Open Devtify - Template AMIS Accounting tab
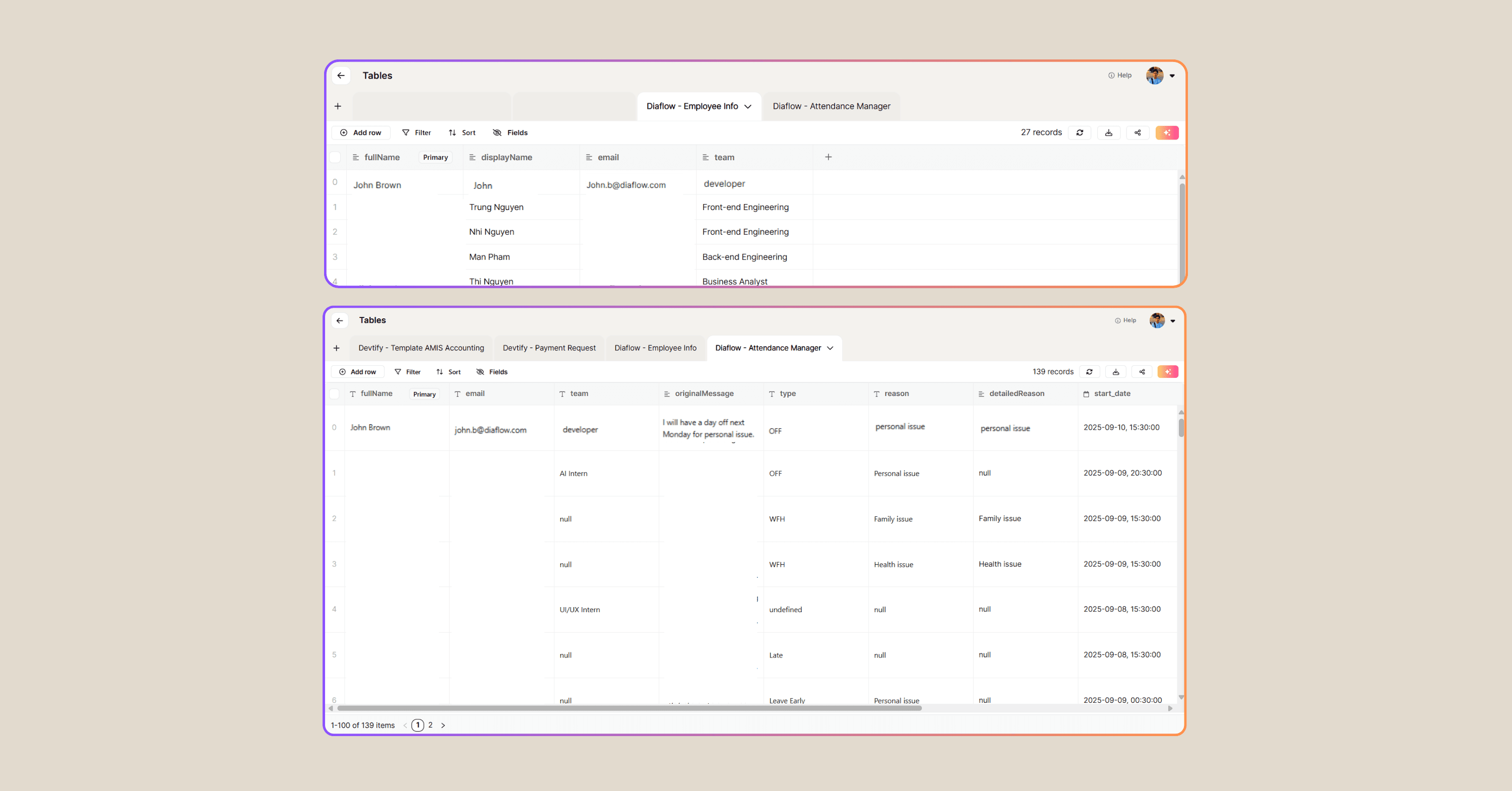Viewport: 1512px width, 791px height. [421, 348]
